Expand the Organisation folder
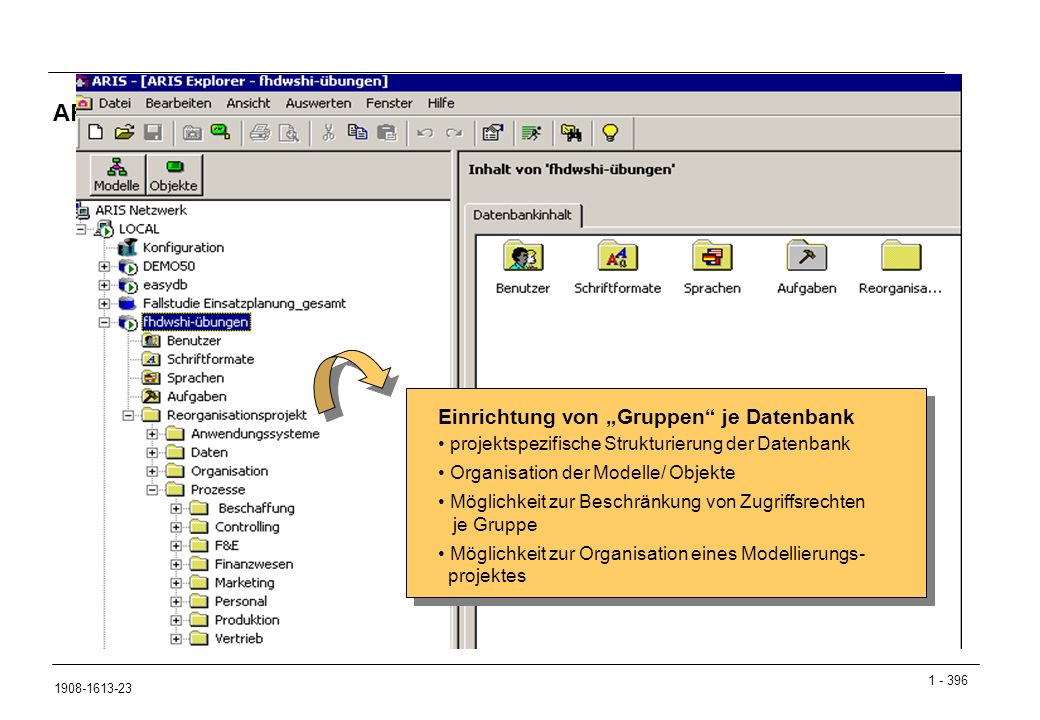This screenshot has width=1040, height=720. [152, 471]
